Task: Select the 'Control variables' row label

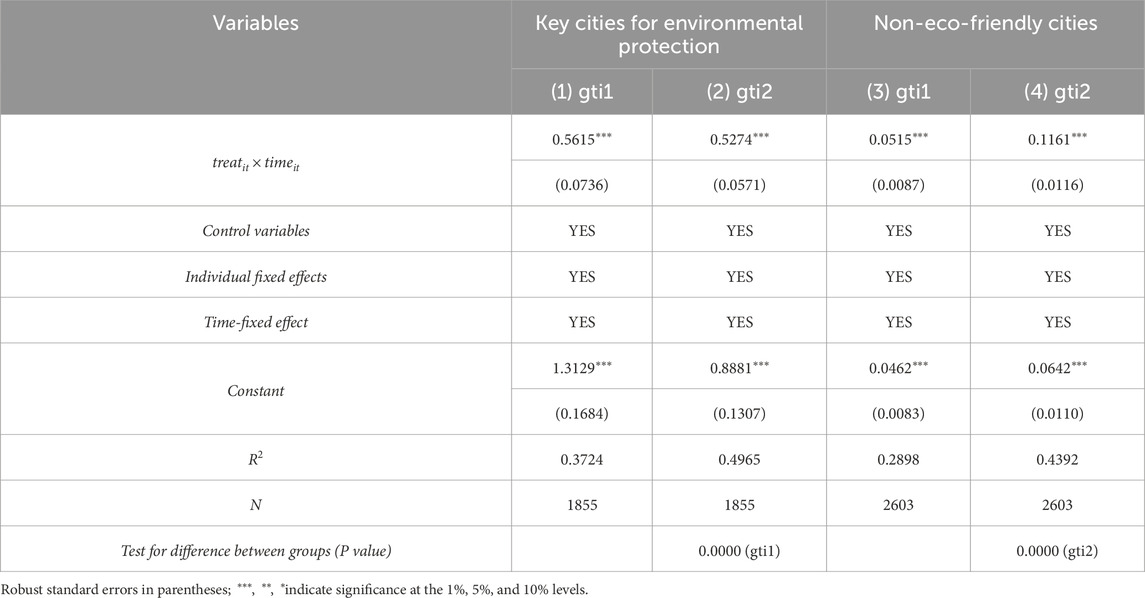Action: click(255, 230)
